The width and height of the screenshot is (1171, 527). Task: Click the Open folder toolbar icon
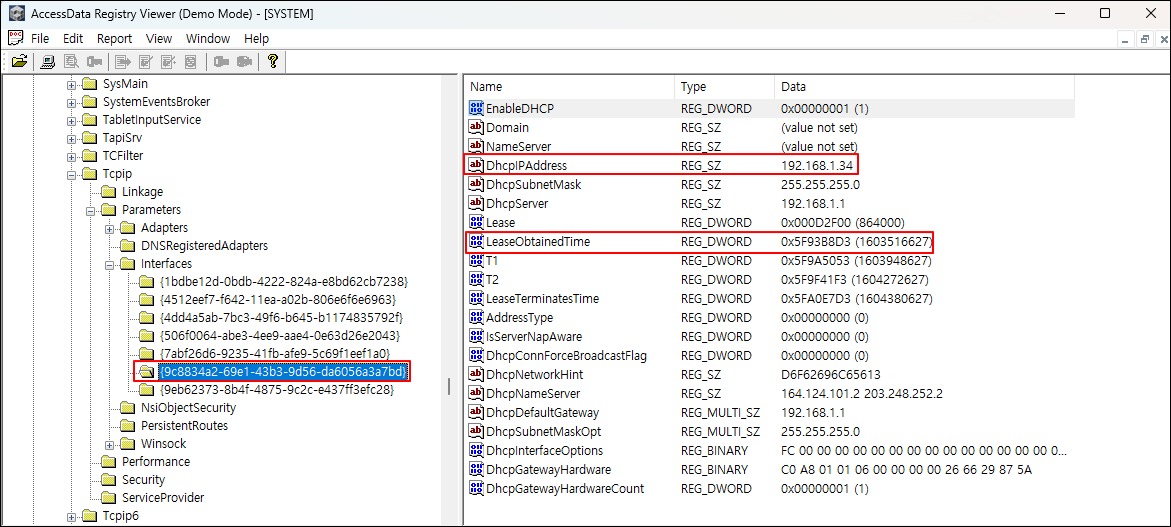pyautogui.click(x=19, y=61)
